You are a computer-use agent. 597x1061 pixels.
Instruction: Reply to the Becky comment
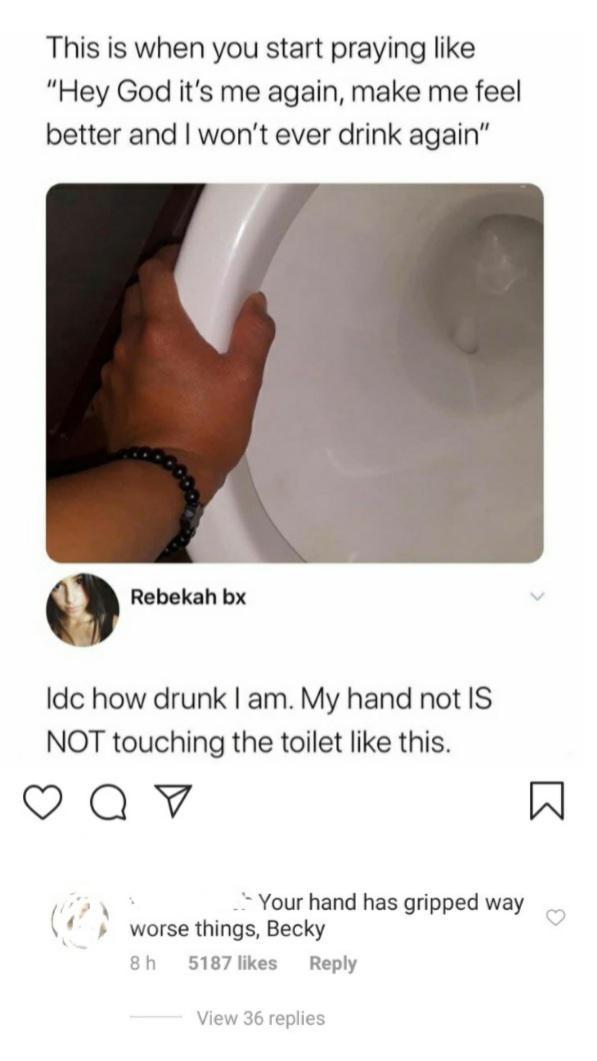tap(332, 963)
